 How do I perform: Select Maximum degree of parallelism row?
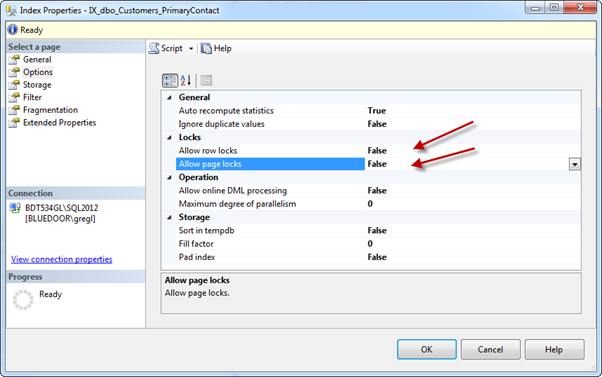(x=378, y=204)
